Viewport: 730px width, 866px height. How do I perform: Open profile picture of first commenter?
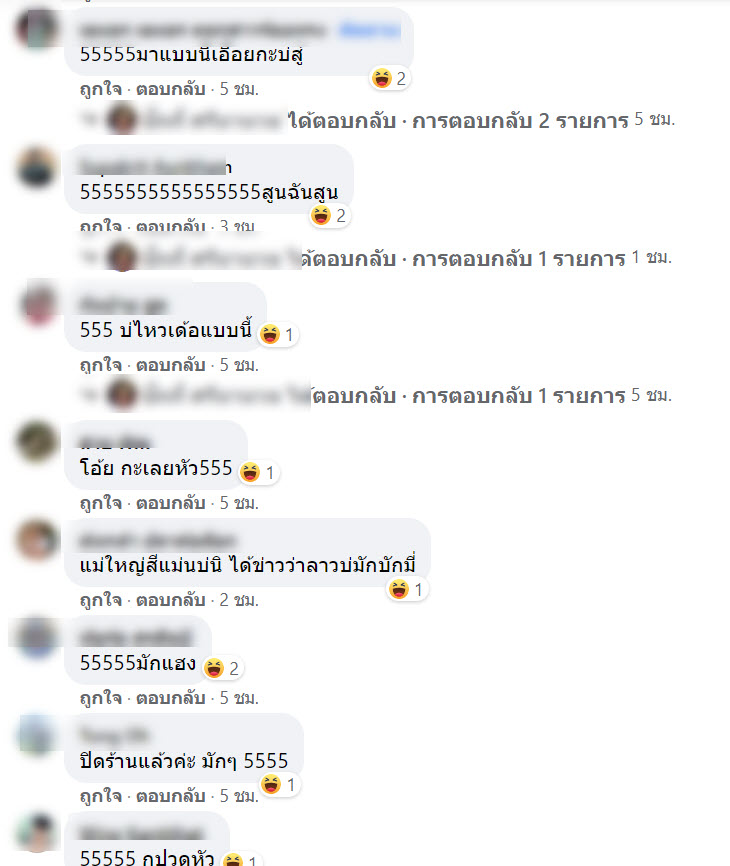(x=37, y=28)
